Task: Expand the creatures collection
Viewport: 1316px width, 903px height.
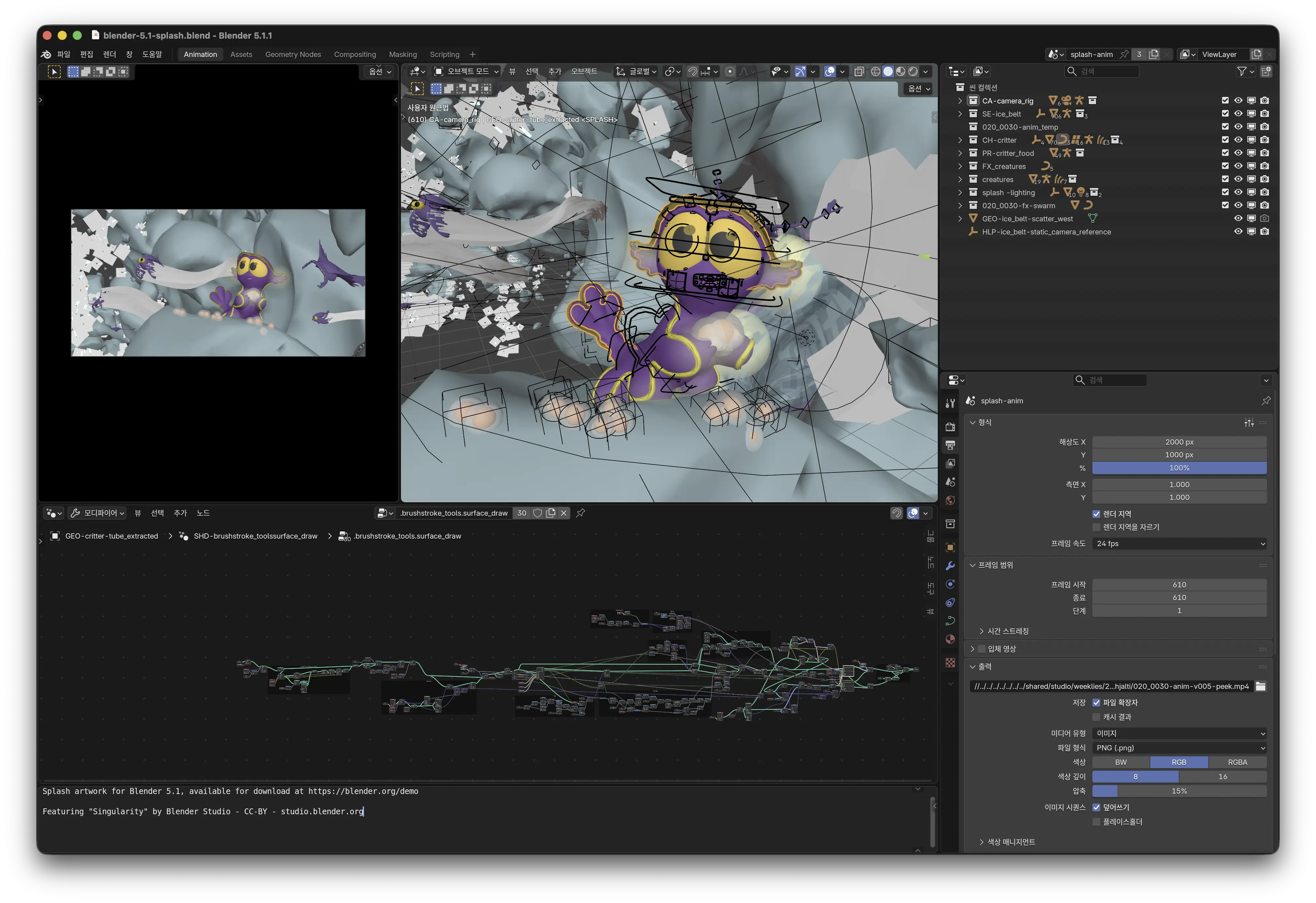Action: 960,179
